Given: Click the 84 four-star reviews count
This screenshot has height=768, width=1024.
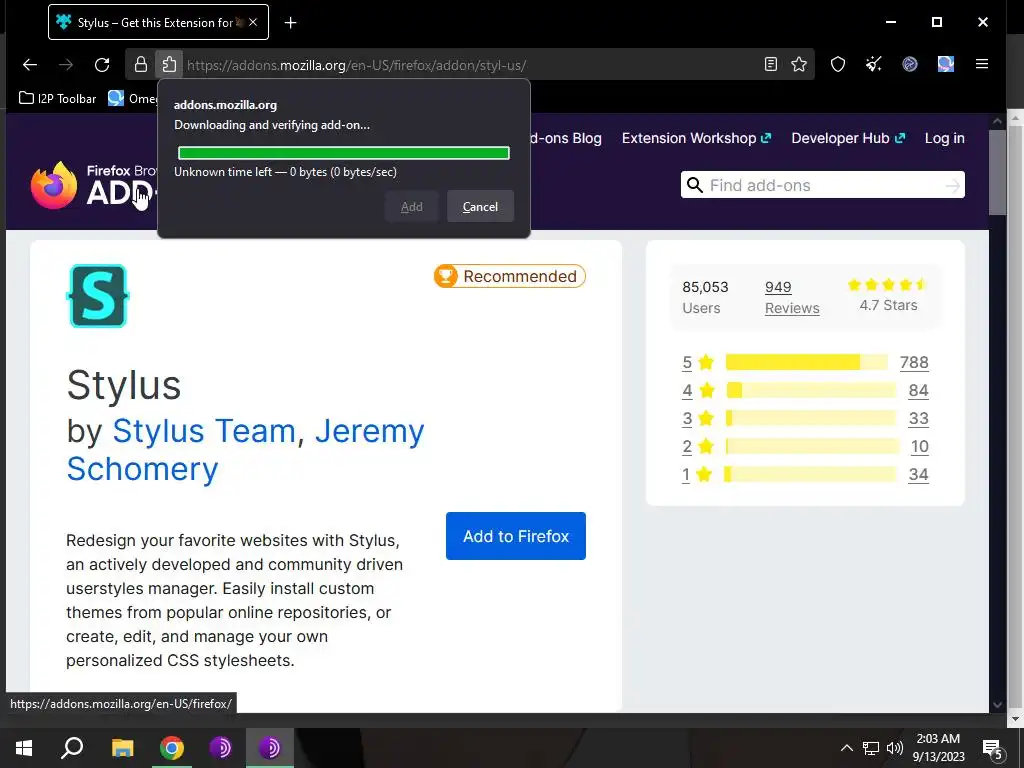Looking at the screenshot, I should pyautogui.click(x=918, y=391).
